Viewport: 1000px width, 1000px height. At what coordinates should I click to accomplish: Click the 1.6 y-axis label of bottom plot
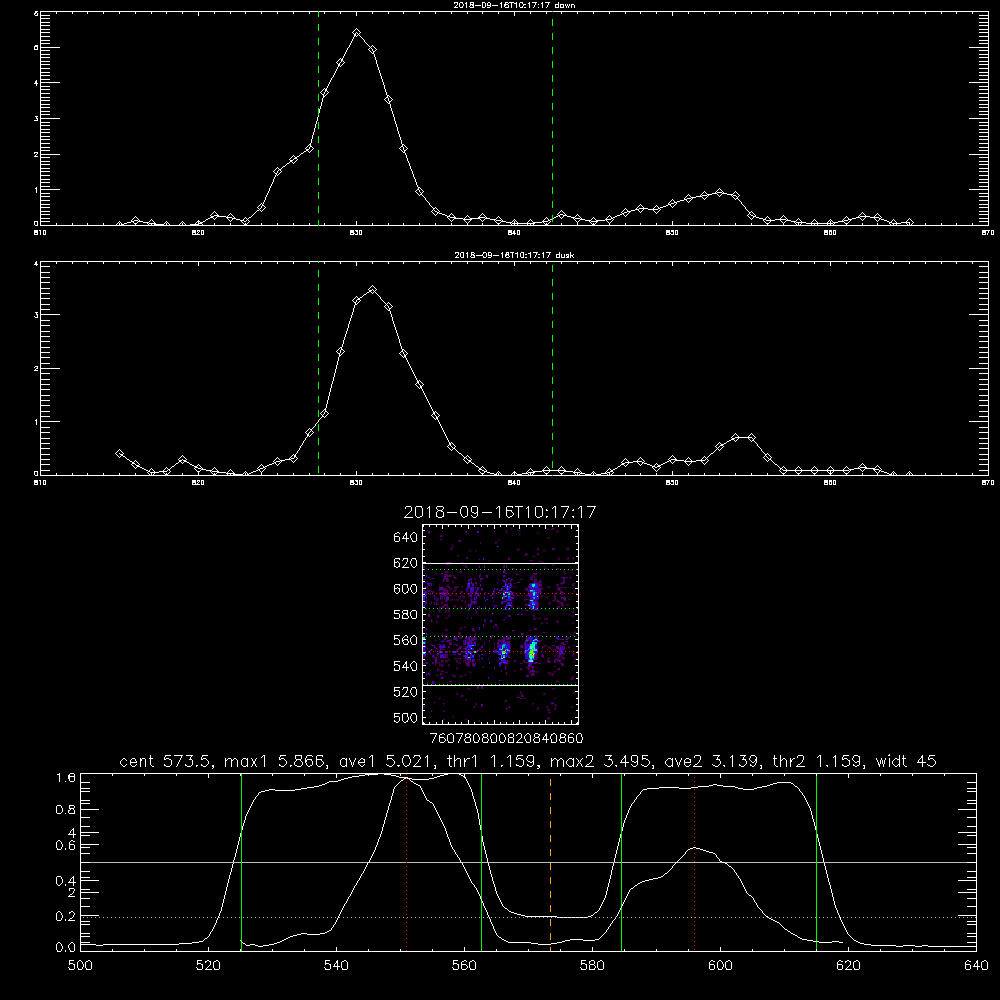66,777
